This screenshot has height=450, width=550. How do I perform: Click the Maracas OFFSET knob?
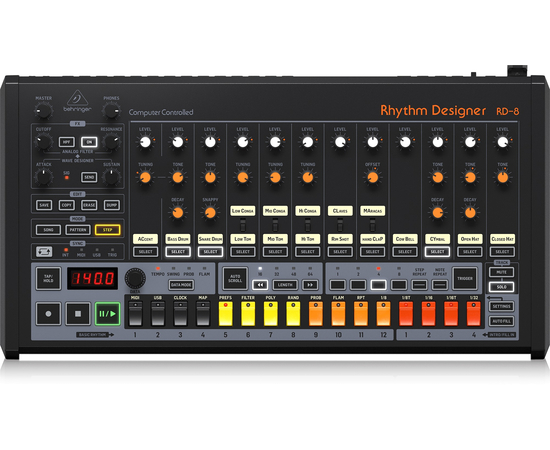(x=373, y=177)
